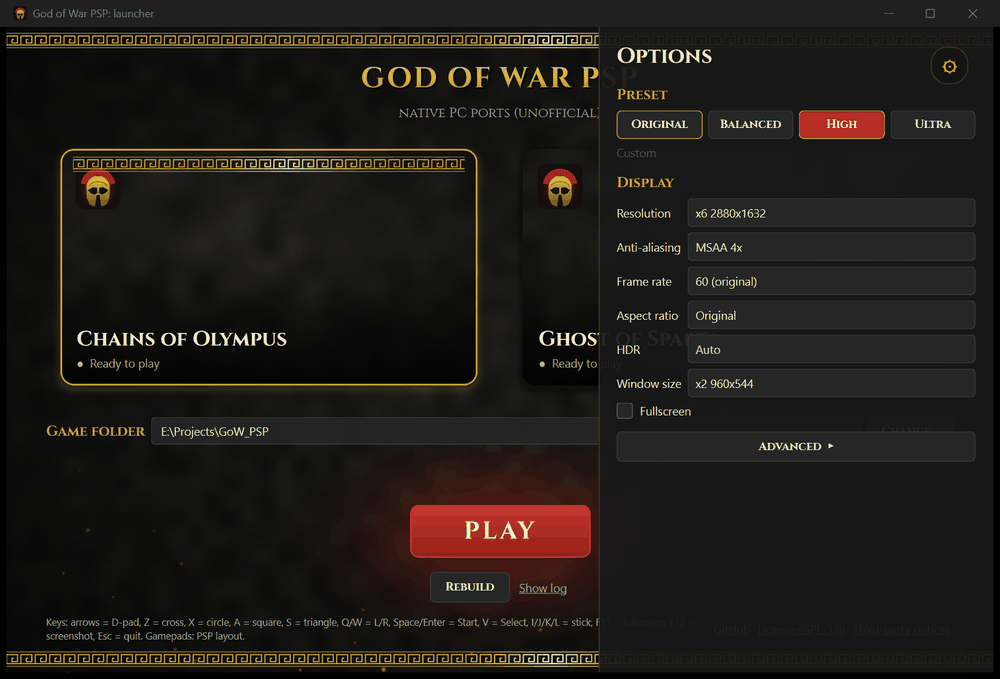Minimize the launcher window
Screen dimensions: 1000x679
tap(888, 13)
